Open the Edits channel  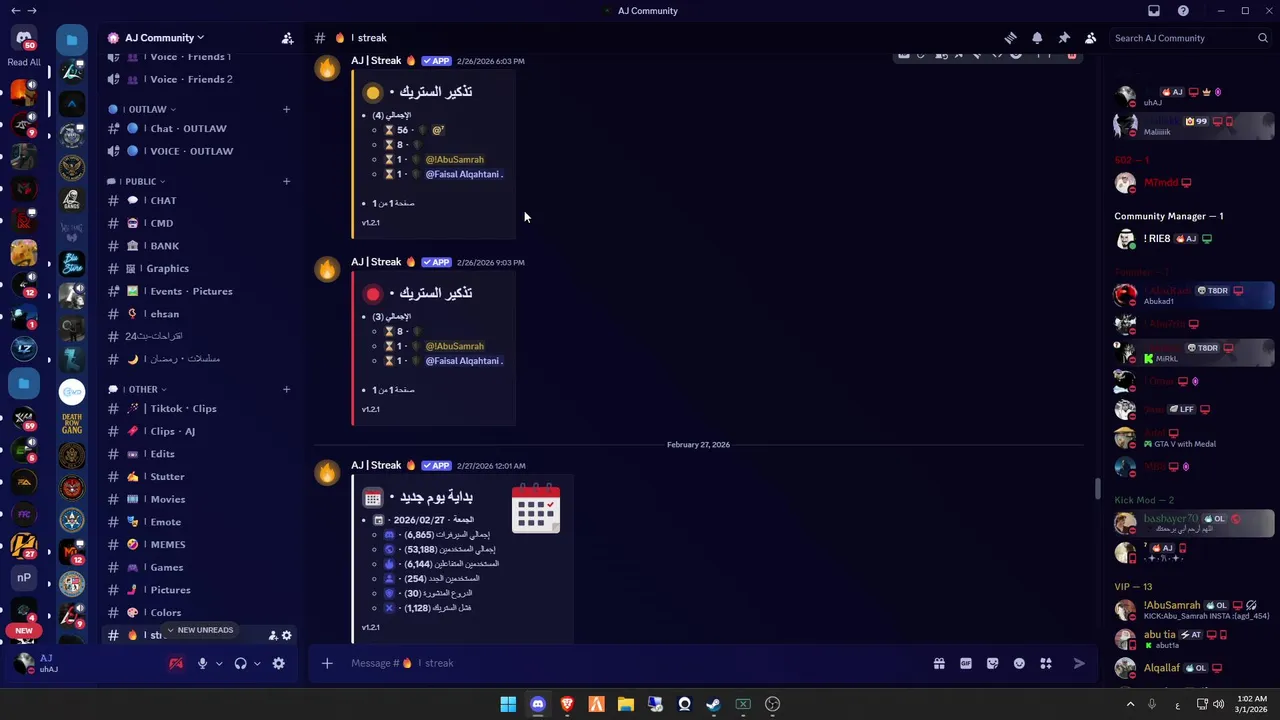click(x=199, y=454)
